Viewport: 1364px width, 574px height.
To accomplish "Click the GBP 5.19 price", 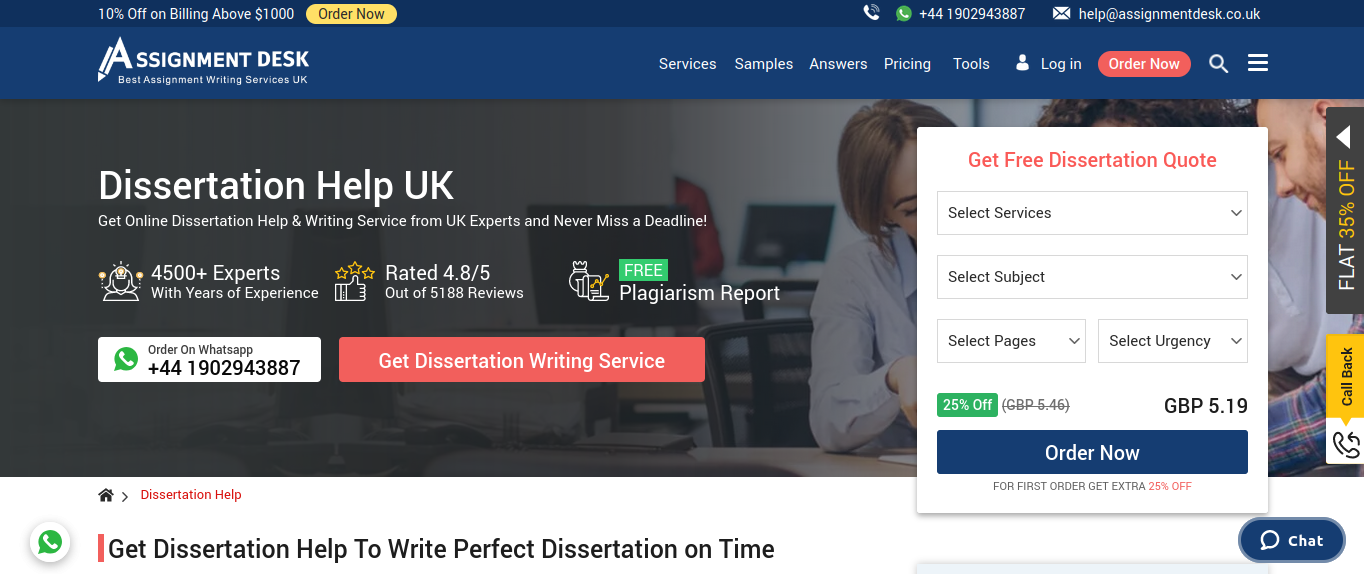I will coord(1206,406).
